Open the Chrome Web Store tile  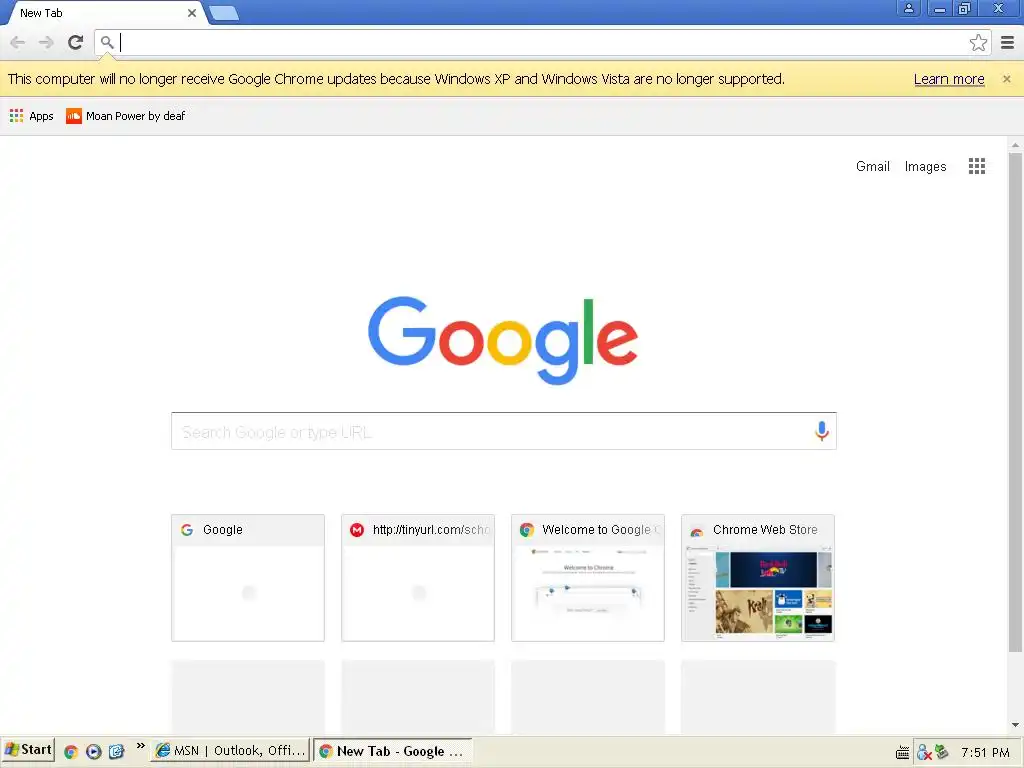point(758,578)
